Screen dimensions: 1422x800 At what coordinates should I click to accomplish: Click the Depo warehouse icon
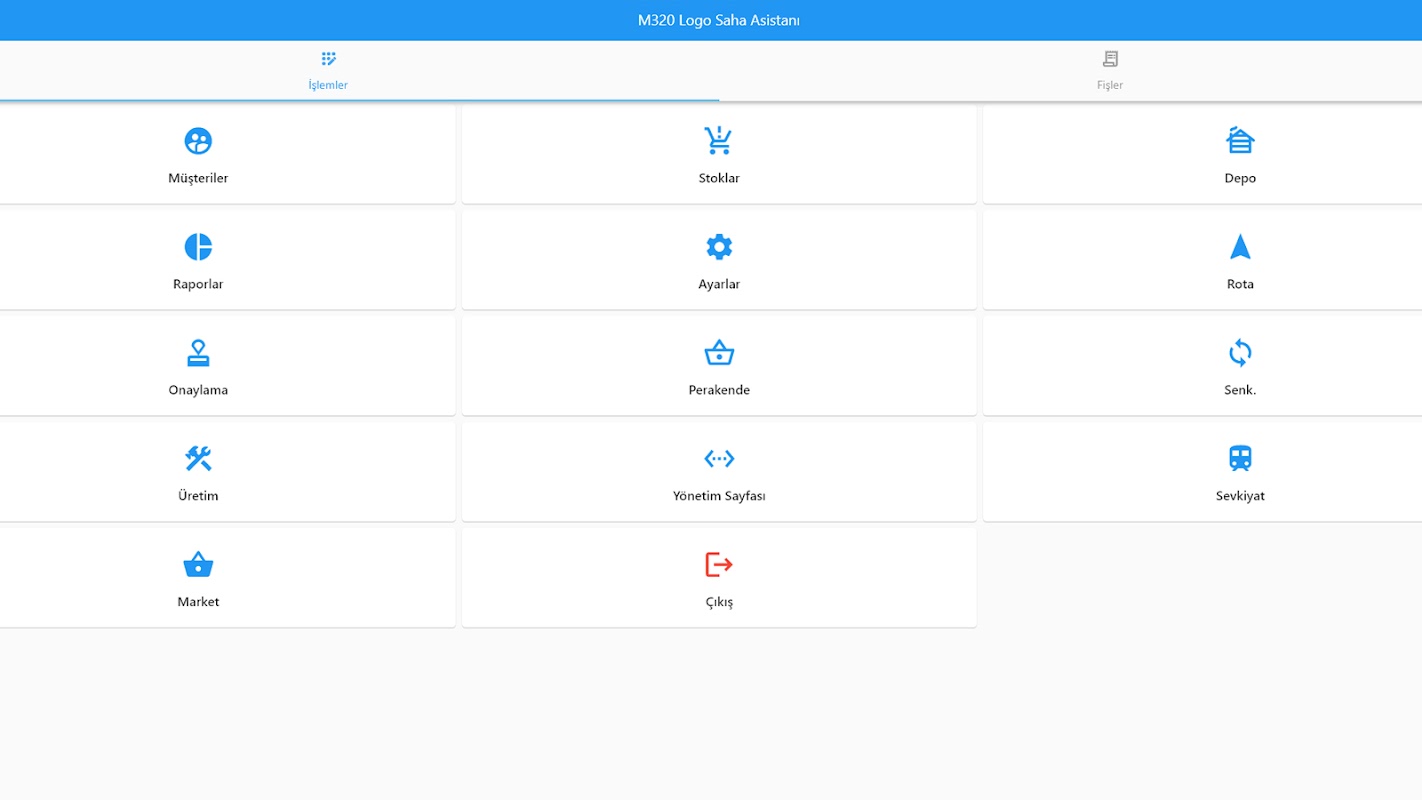point(1240,141)
